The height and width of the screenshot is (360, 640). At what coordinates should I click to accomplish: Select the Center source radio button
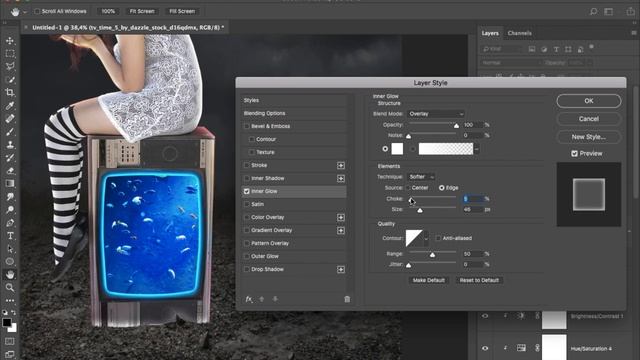point(408,188)
